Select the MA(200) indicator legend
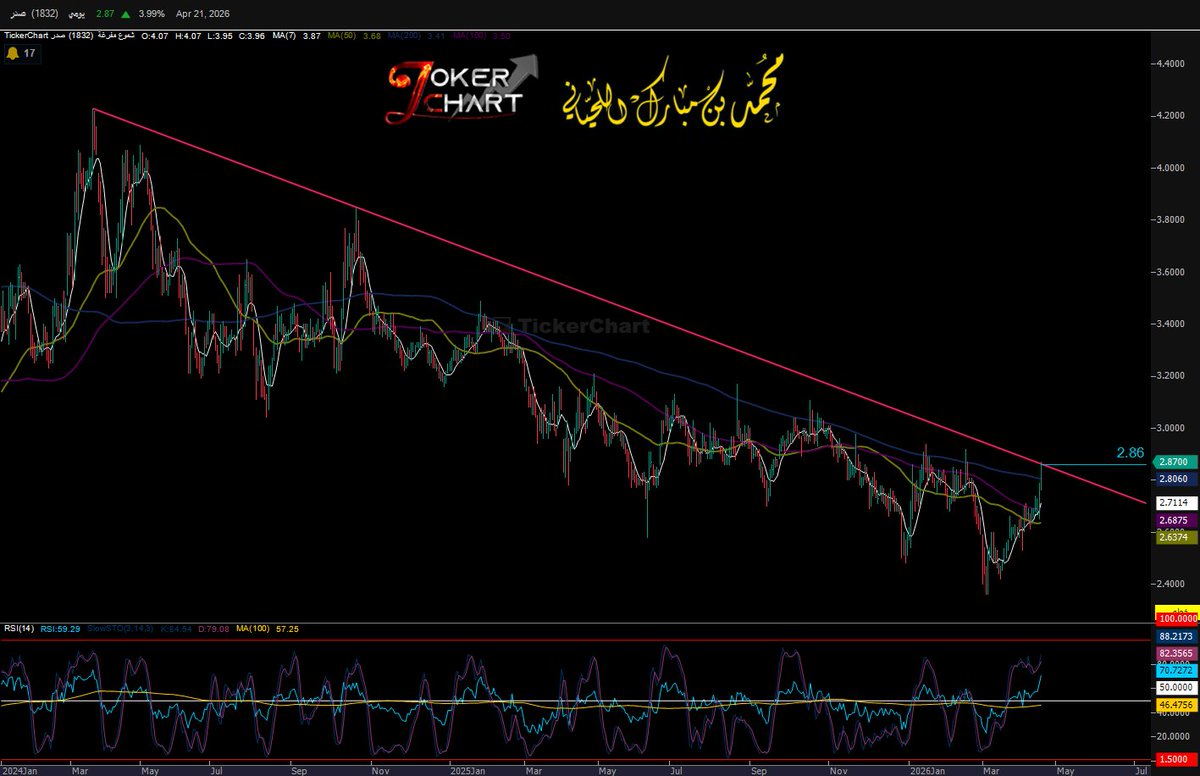 tap(406, 34)
